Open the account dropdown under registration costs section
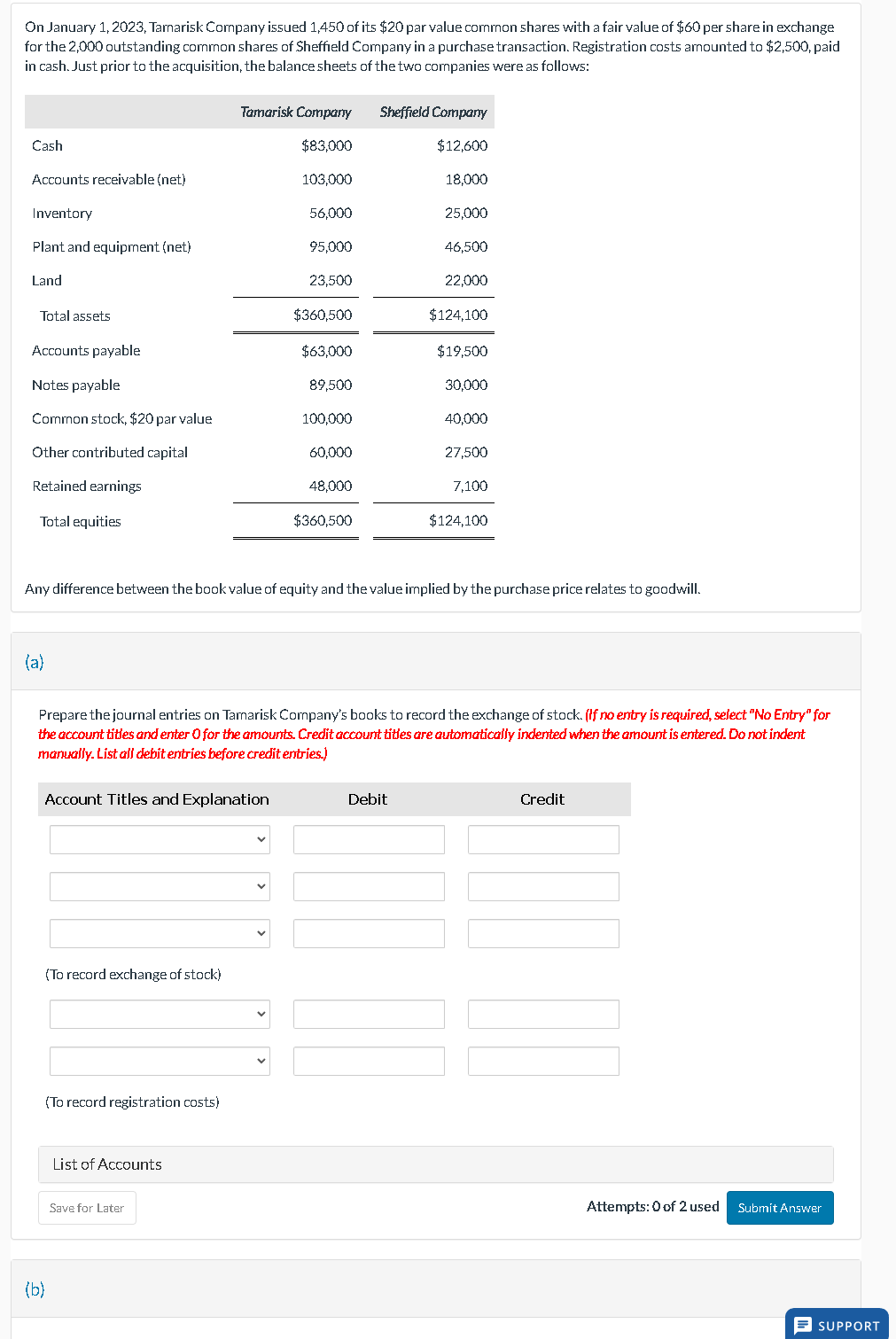The width and height of the screenshot is (896, 1339). coord(160,1014)
